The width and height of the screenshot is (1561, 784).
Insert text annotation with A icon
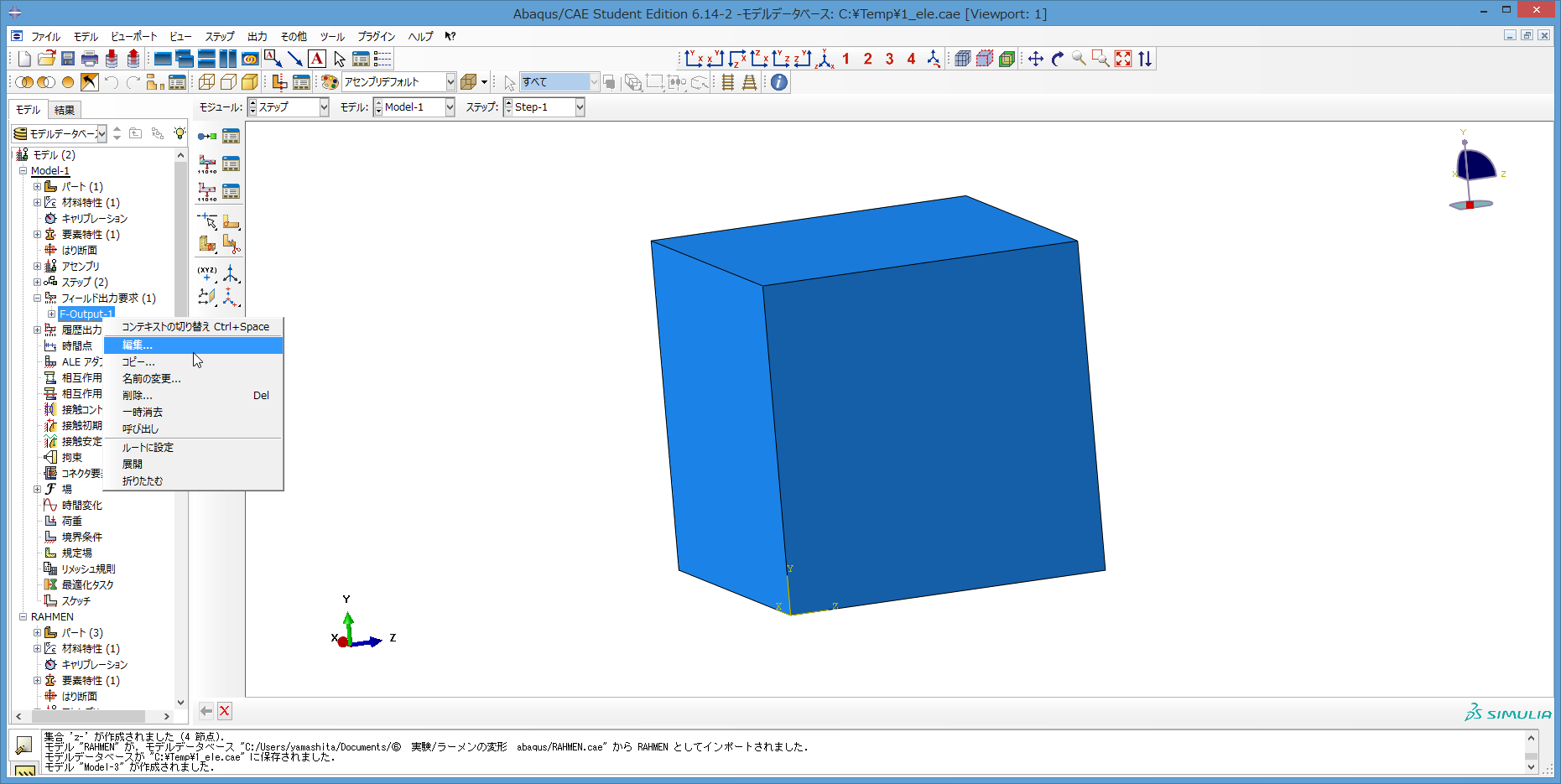[317, 59]
